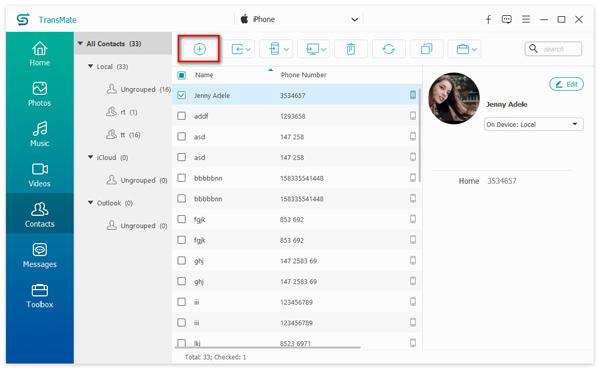The height and width of the screenshot is (370, 600).
Task: Collapse the Outlook (0) group
Action: click(x=90, y=202)
